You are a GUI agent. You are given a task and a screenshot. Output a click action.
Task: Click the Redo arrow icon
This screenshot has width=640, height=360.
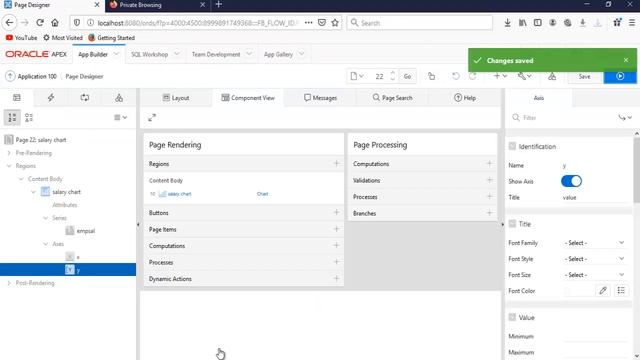tap(473, 76)
